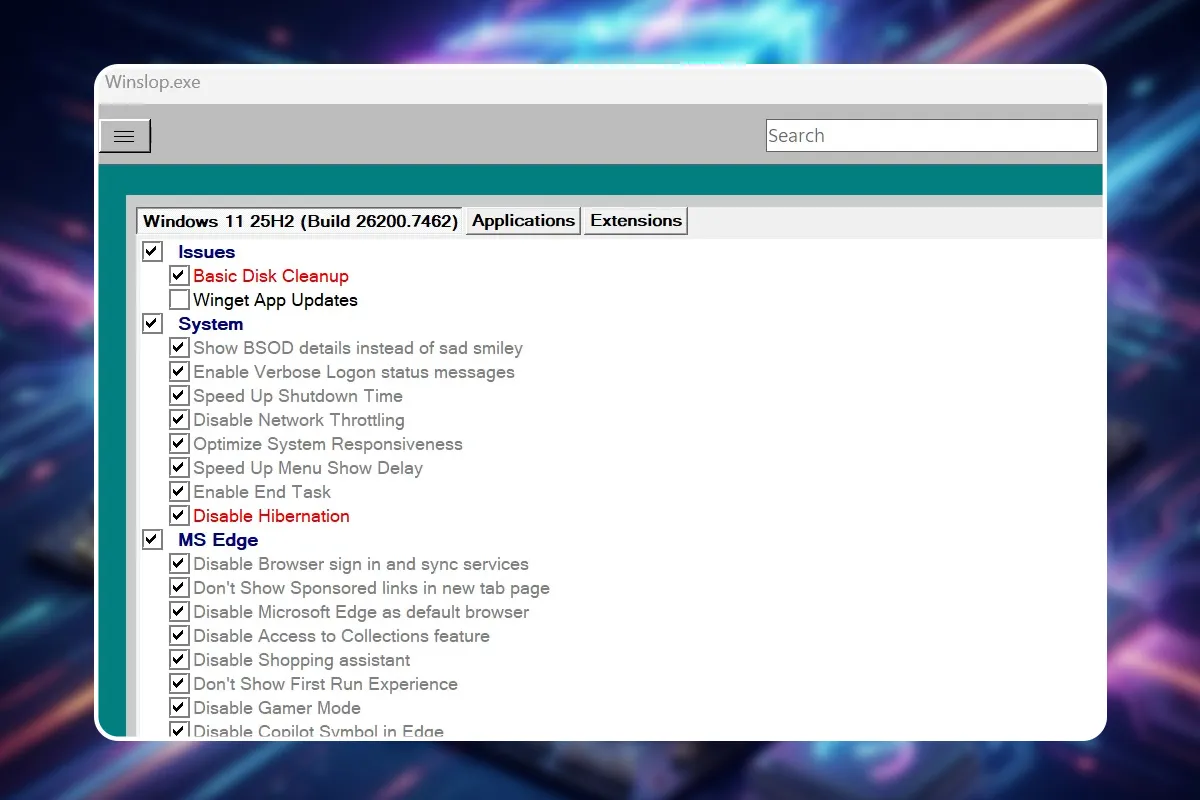
Task: Uncheck the Issues category checkbox
Action: 151,251
